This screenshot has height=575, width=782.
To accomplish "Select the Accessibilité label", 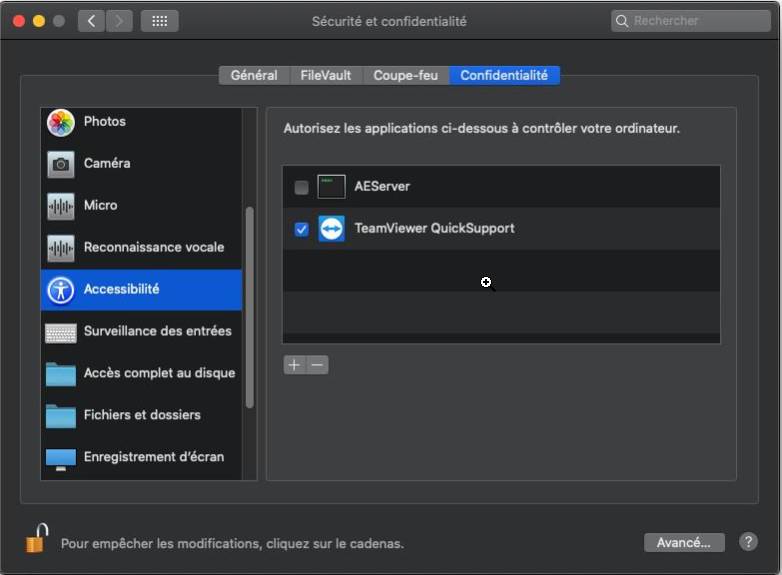I will pyautogui.click(x=122, y=289).
